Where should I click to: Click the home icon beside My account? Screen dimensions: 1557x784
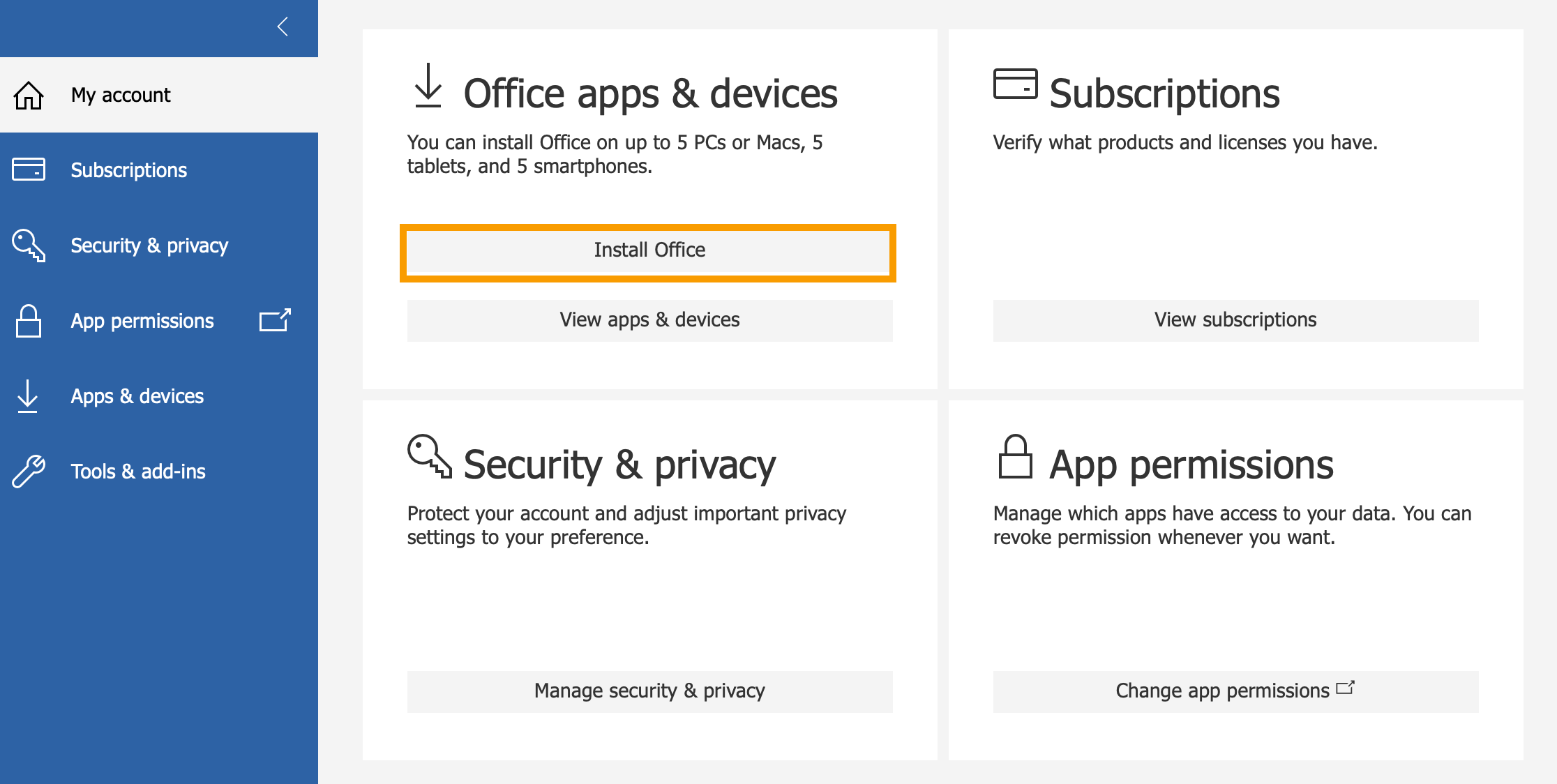(29, 96)
